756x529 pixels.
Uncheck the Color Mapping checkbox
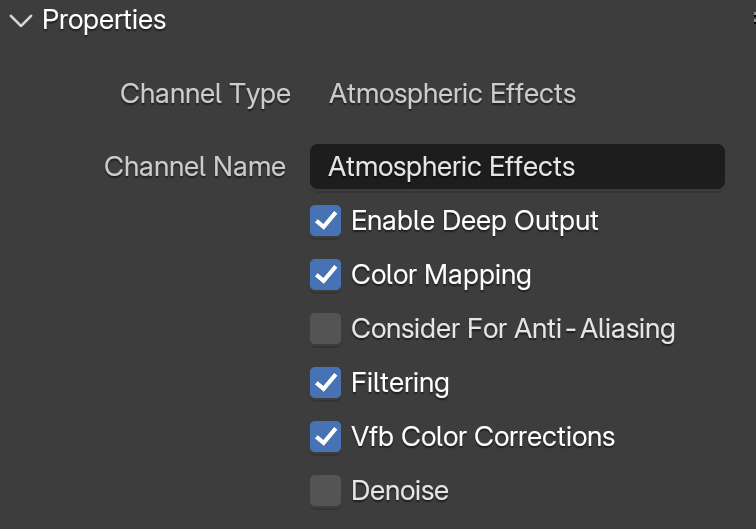(x=325, y=275)
